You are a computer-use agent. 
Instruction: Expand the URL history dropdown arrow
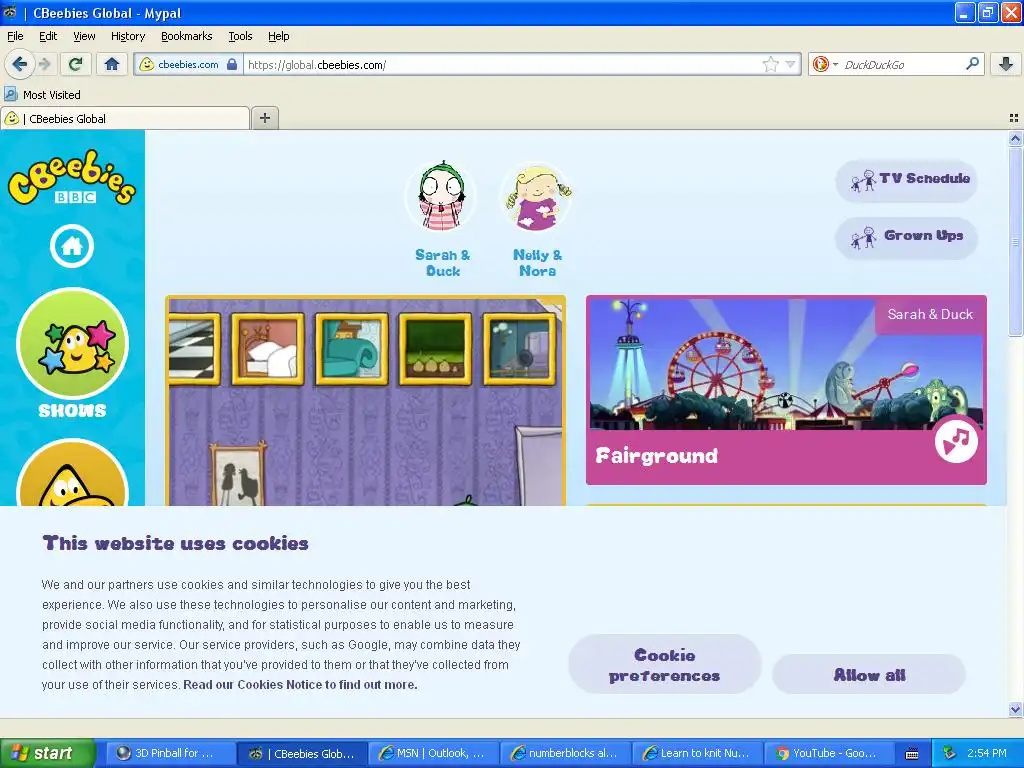click(x=790, y=64)
